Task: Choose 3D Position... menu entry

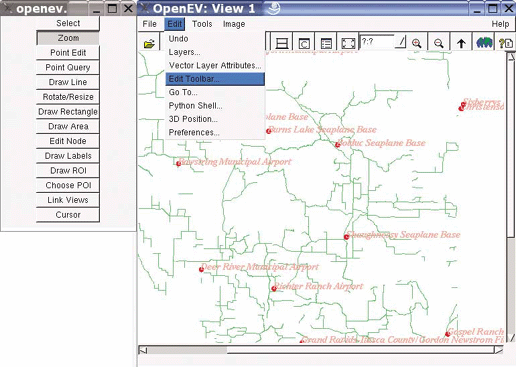Action: (215, 119)
